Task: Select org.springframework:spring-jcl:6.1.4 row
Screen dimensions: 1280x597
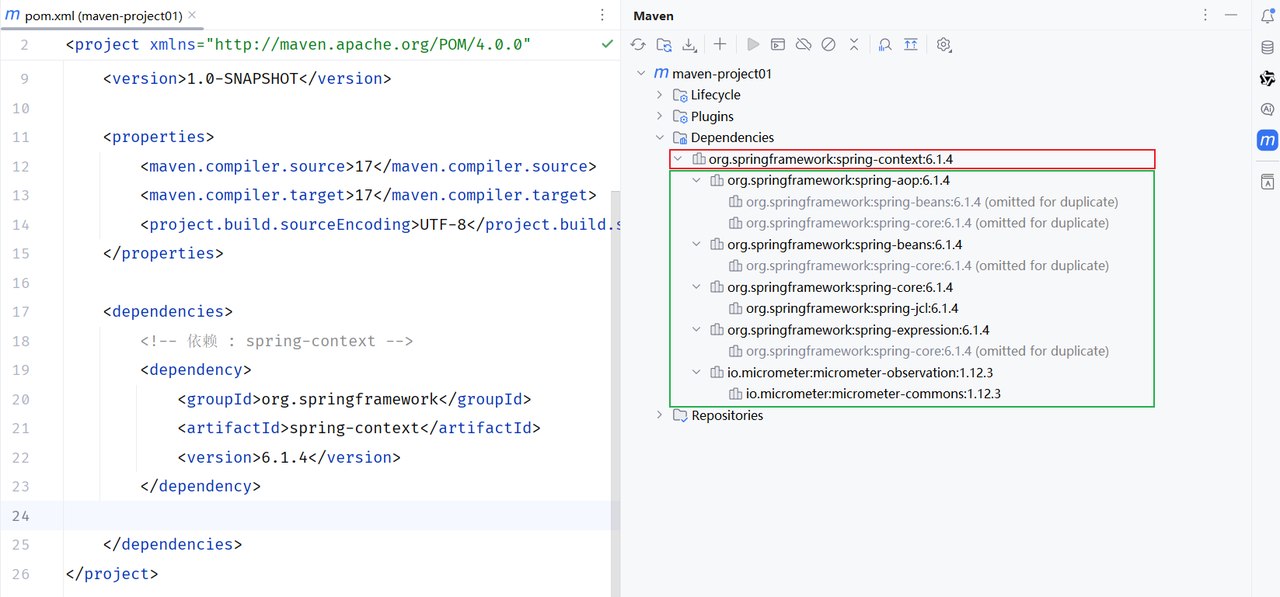Action: click(852, 308)
